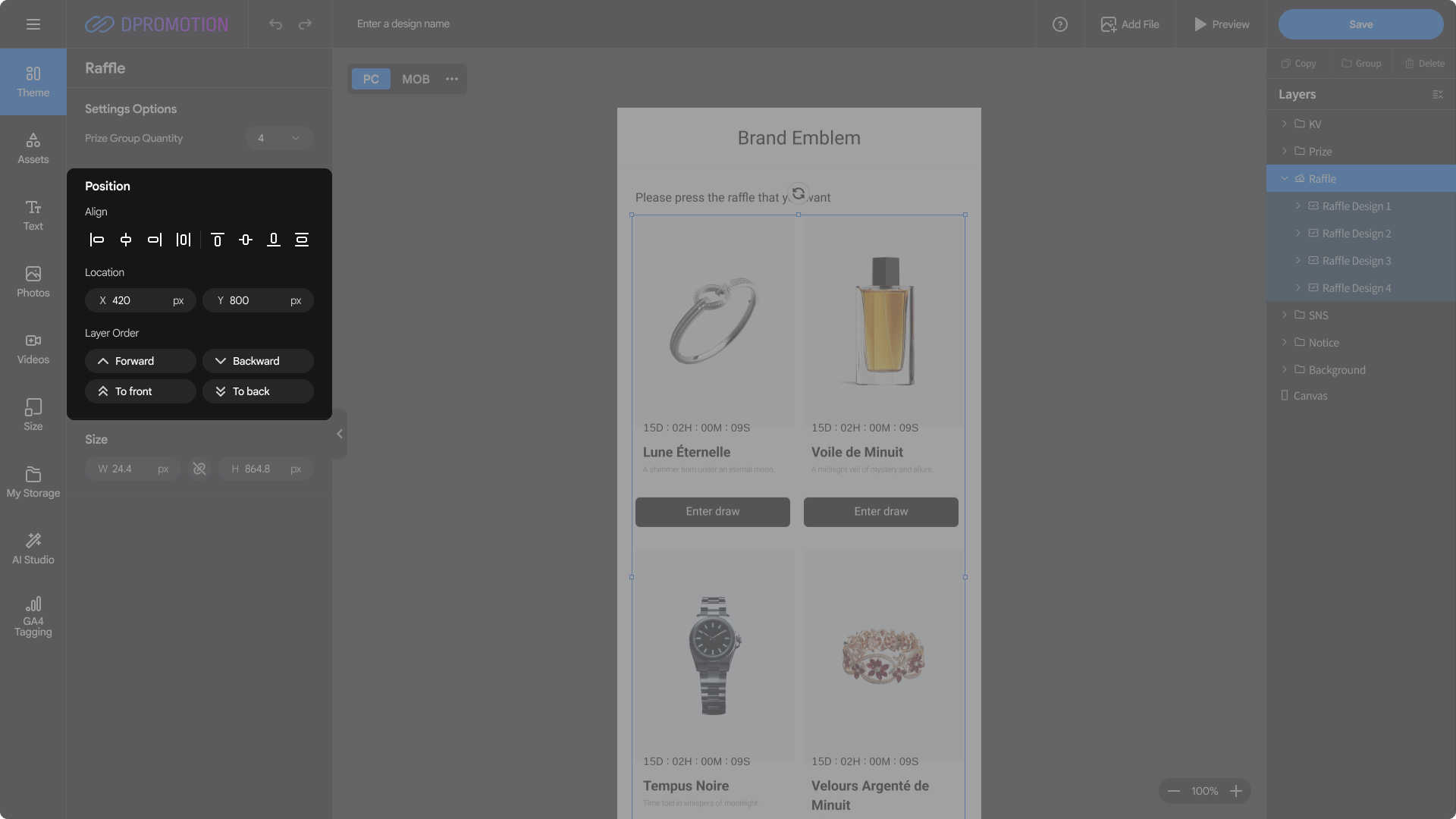Screen dimensions: 1456x819
Task: Click the Save button
Action: tap(1360, 24)
